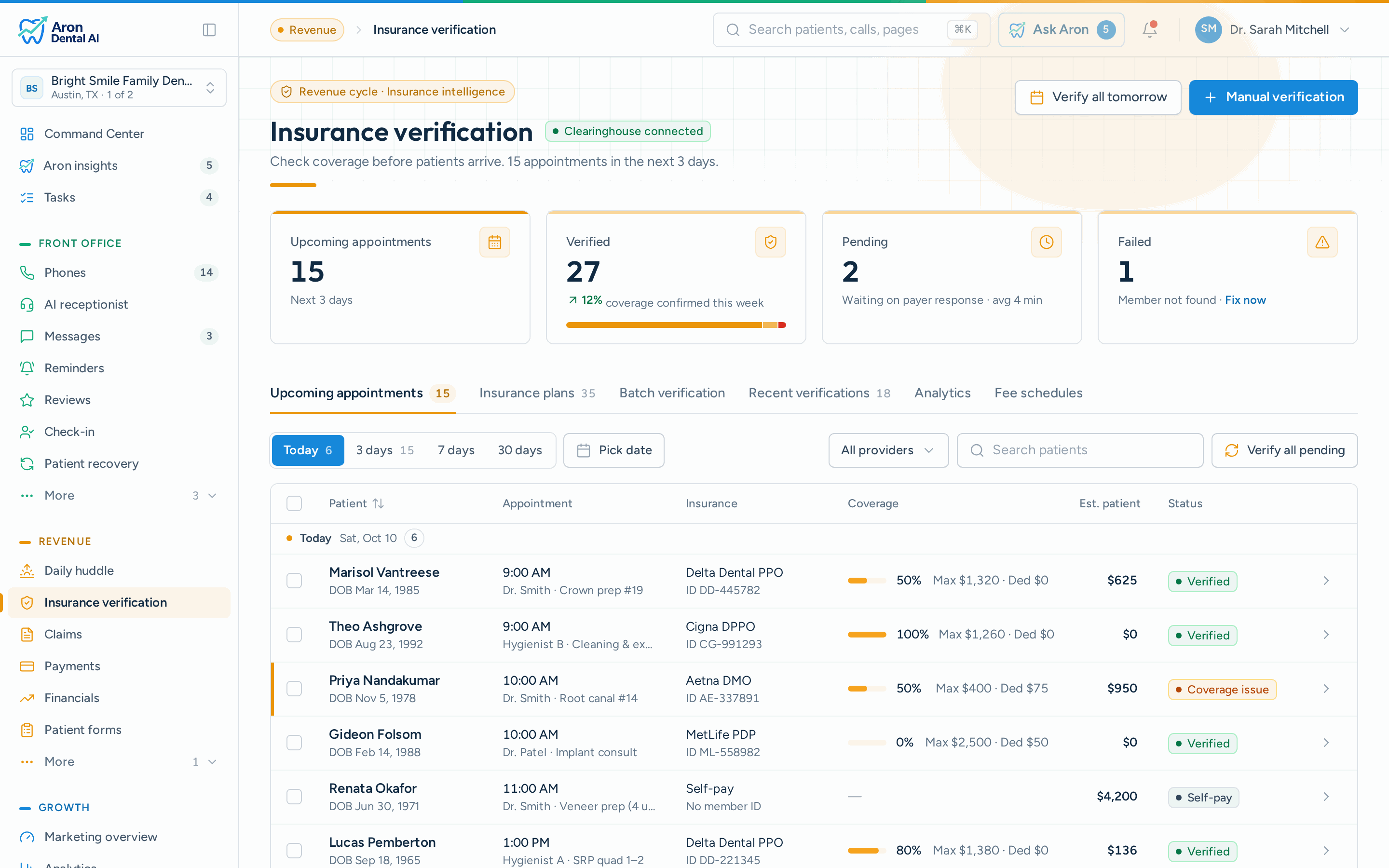The image size is (1389, 868).
Task: Open Command Center from the sidebar
Action: (120, 134)
